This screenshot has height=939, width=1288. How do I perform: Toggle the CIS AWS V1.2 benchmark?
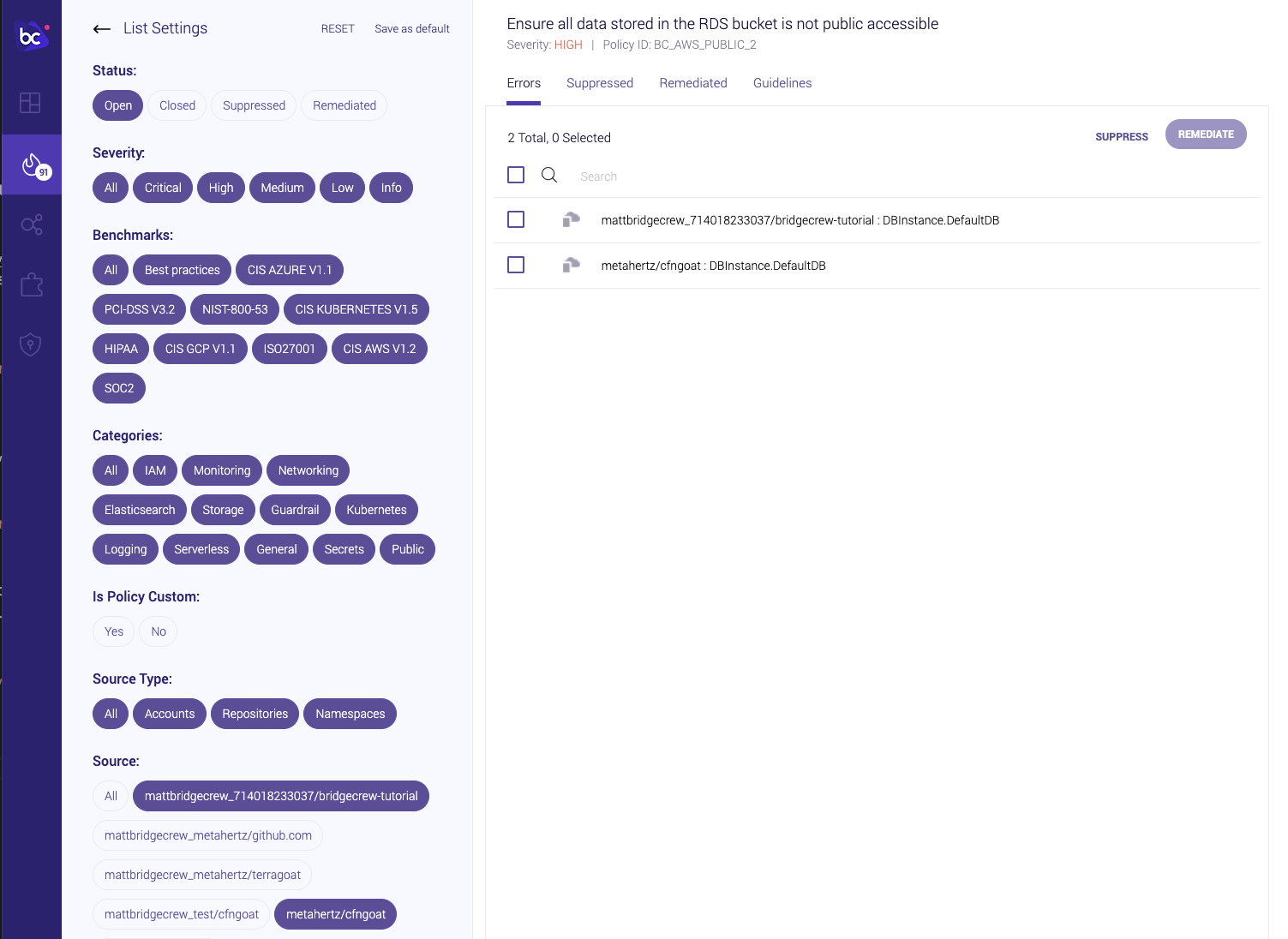380,349
